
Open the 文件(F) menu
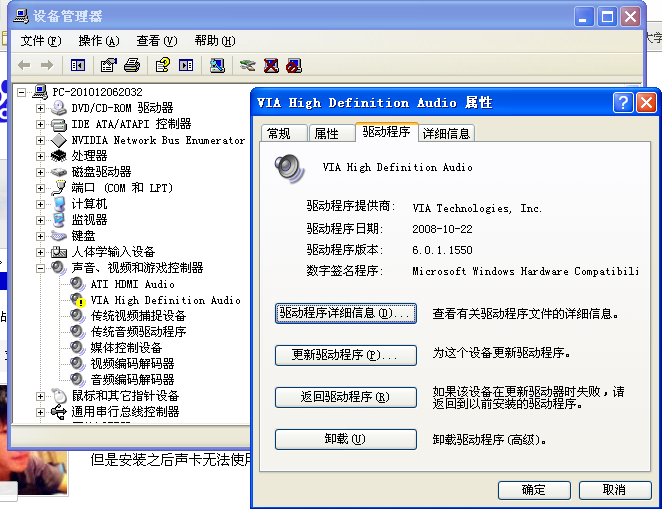[x=41, y=41]
